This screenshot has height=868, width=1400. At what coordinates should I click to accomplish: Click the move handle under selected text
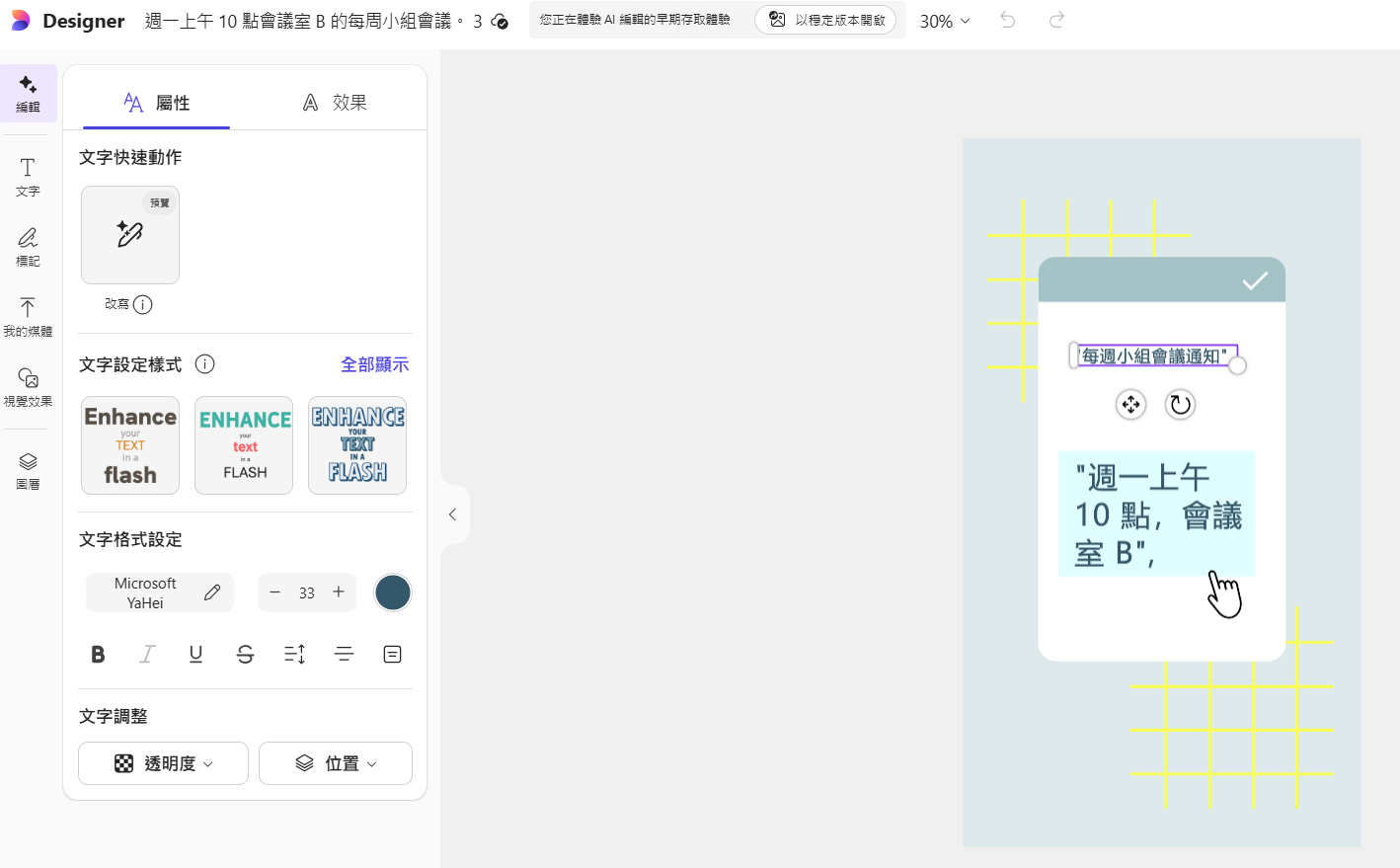pos(1130,404)
